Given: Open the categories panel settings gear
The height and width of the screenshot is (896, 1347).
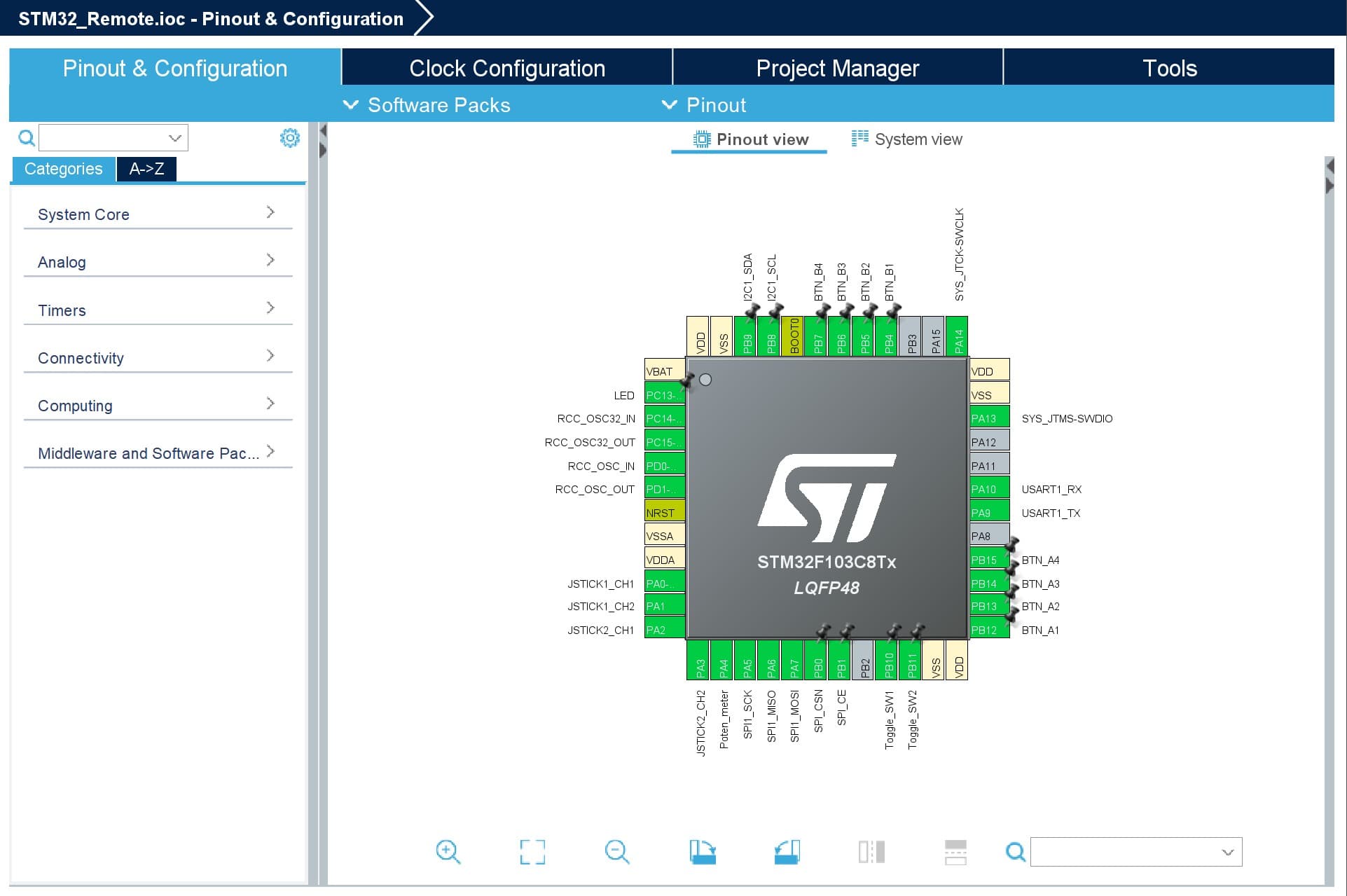Looking at the screenshot, I should [x=289, y=138].
